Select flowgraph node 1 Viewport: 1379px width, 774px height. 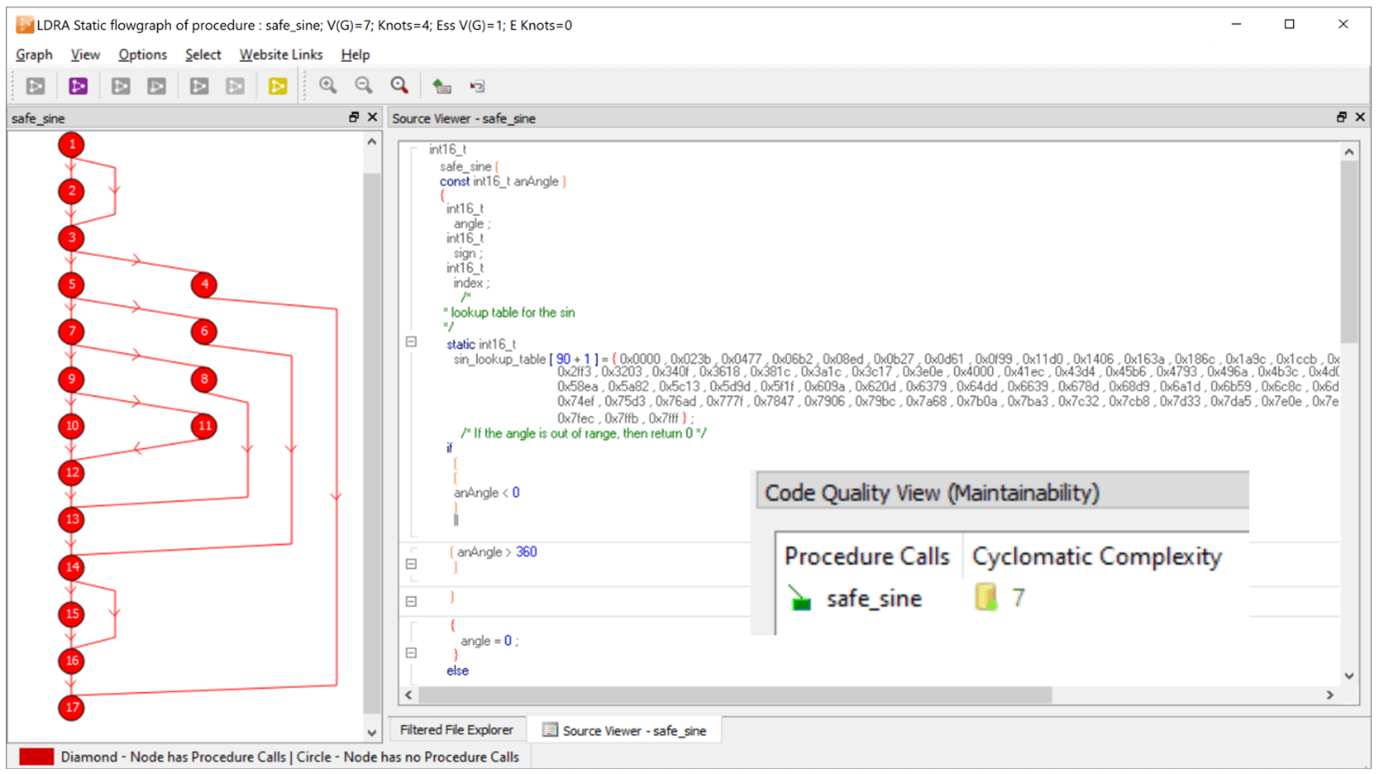coord(71,145)
